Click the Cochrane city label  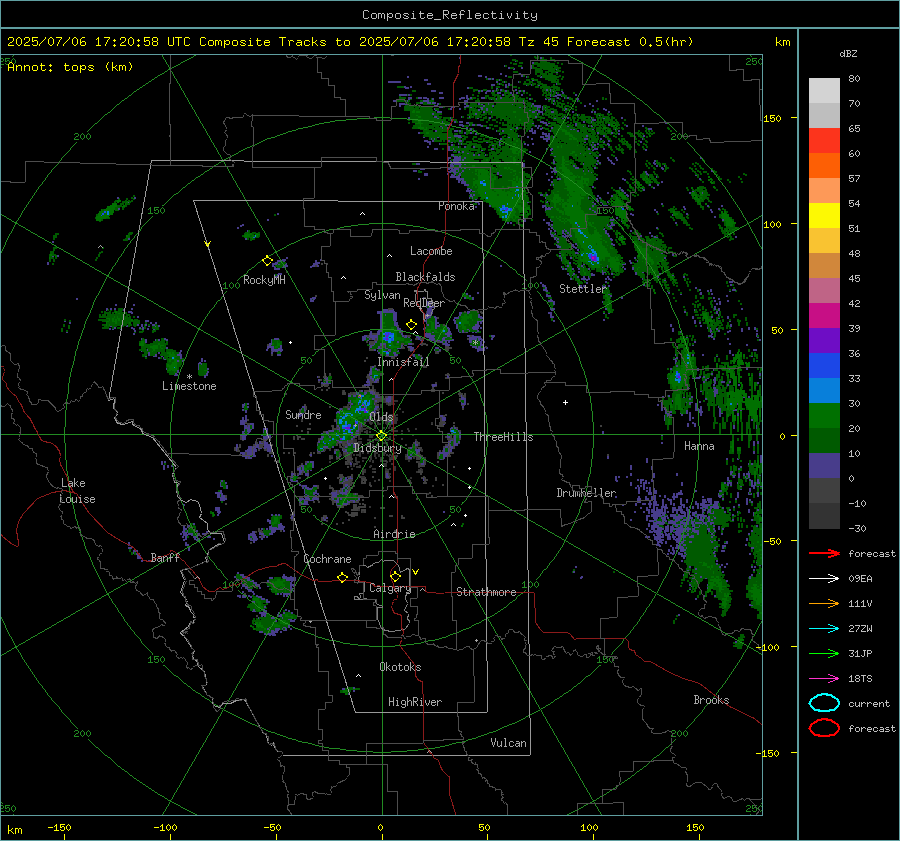[x=327, y=559]
